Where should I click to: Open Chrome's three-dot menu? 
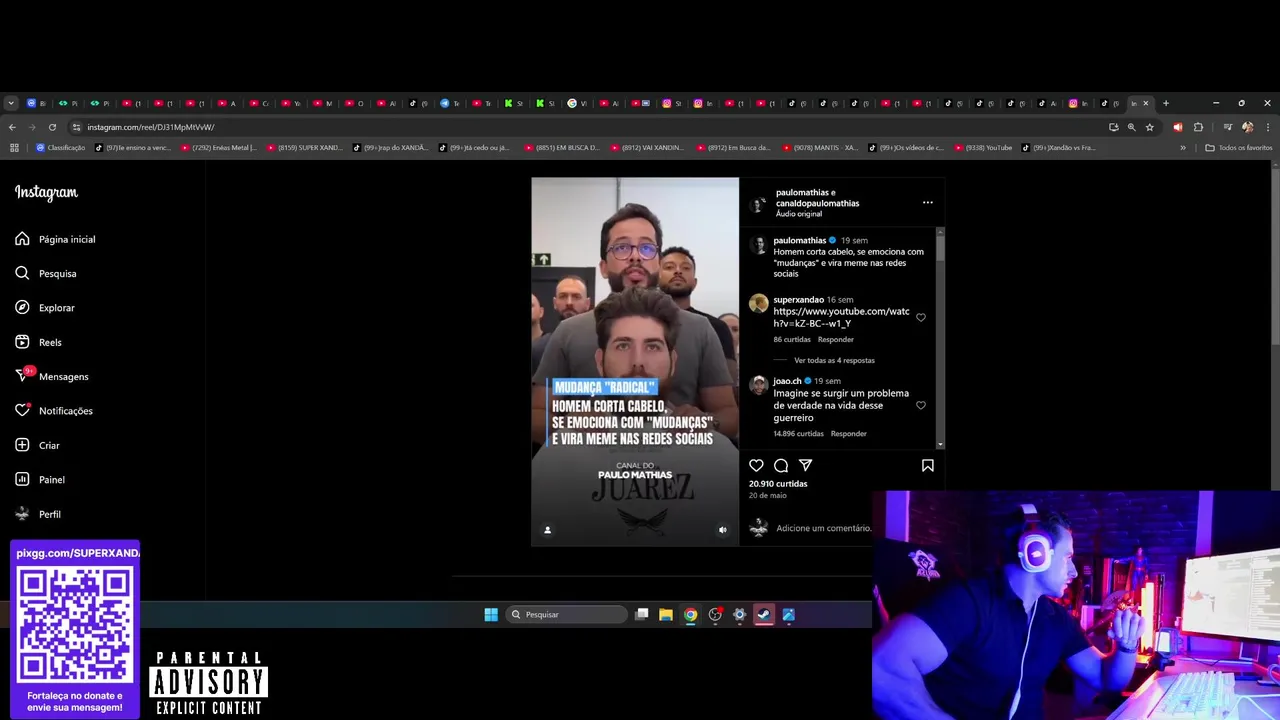(x=1267, y=127)
